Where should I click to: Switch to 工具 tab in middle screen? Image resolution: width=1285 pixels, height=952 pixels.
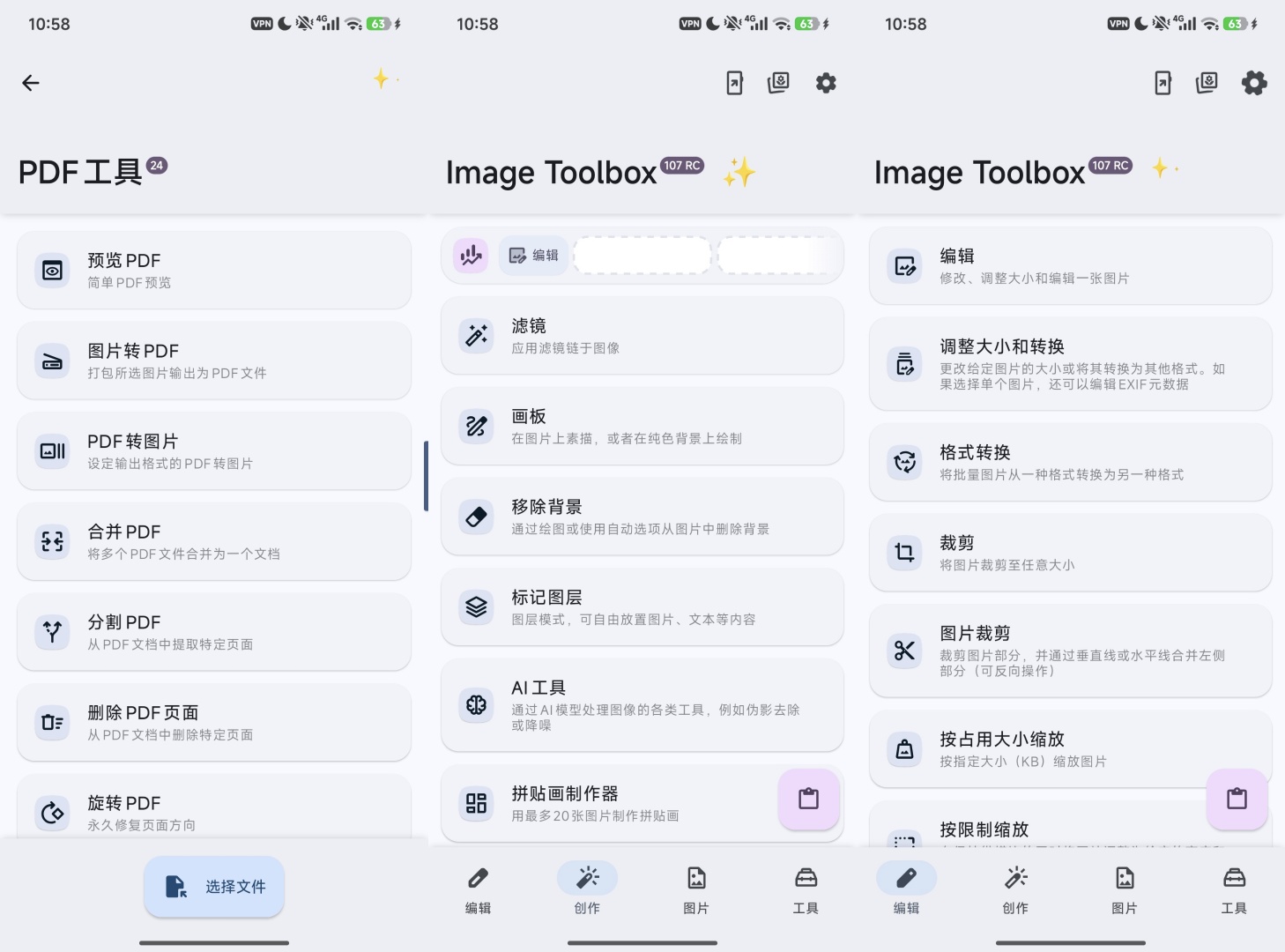pyautogui.click(x=806, y=889)
